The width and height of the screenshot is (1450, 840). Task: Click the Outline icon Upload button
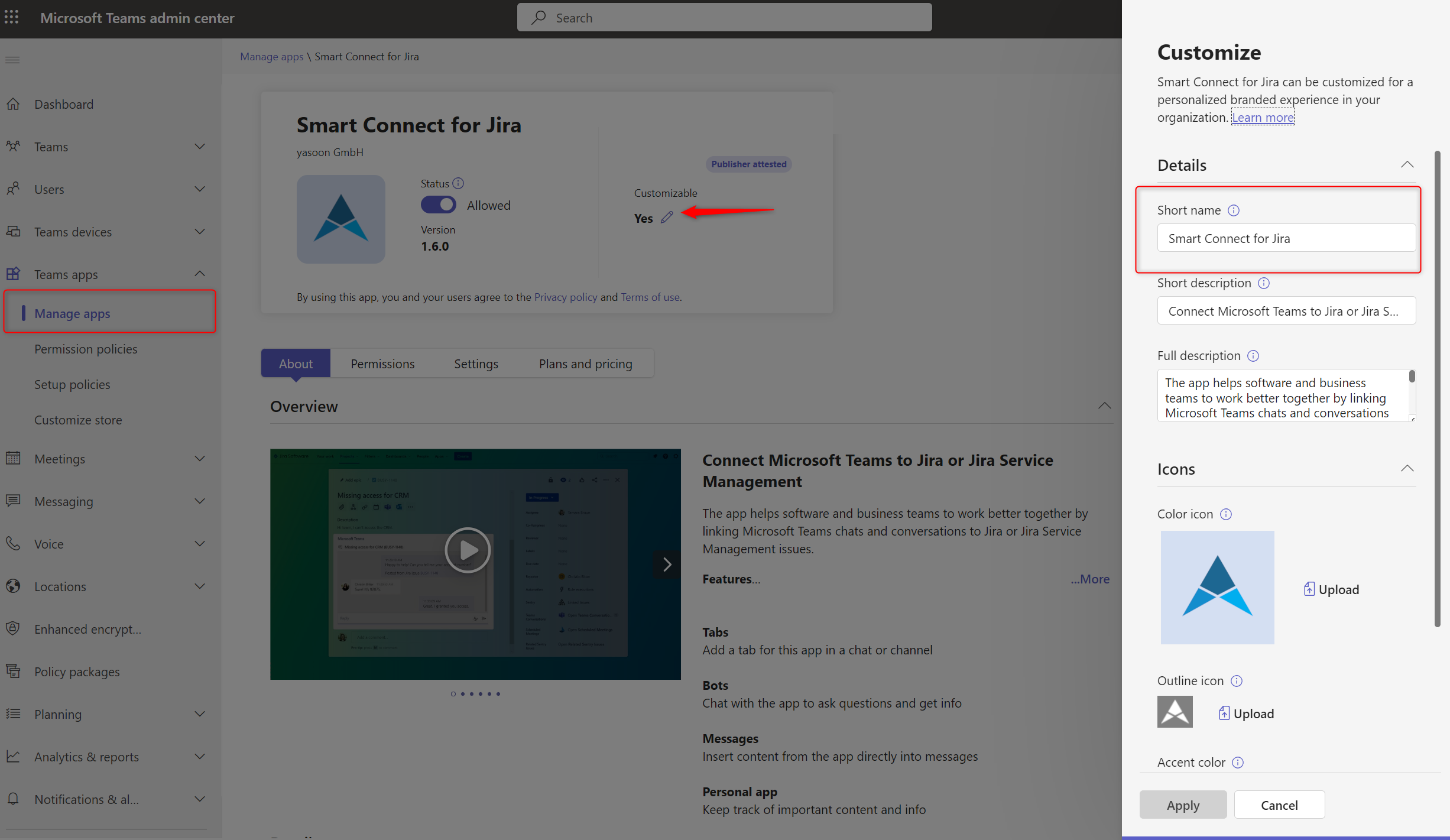pos(1246,713)
